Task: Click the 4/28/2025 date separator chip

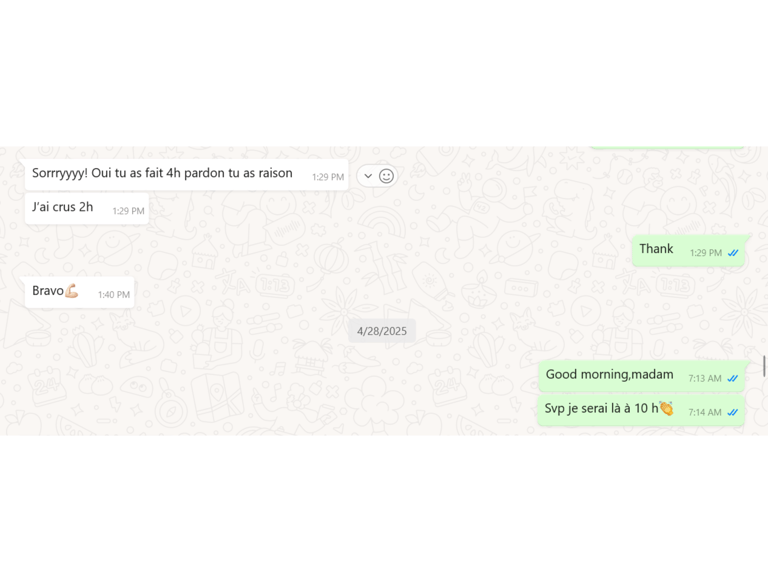Action: coord(382,331)
